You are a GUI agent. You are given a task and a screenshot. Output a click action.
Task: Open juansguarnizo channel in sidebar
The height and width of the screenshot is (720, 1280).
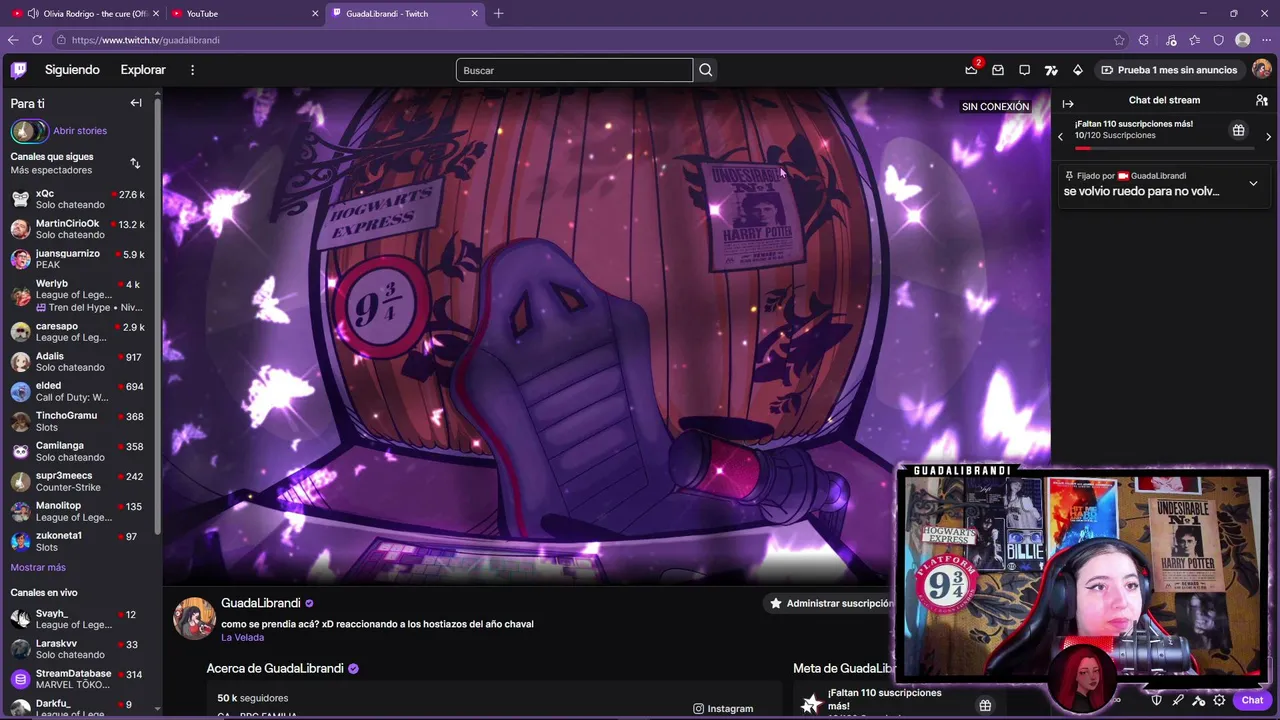point(78,259)
